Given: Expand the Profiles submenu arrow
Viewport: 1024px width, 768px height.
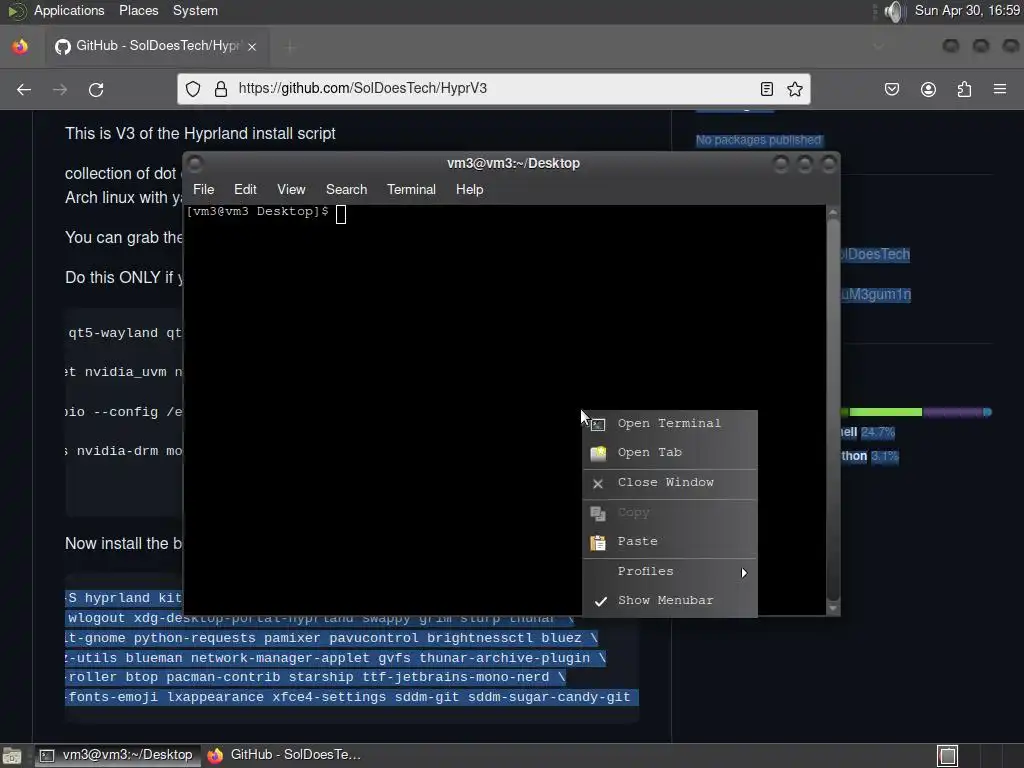Looking at the screenshot, I should point(744,573).
